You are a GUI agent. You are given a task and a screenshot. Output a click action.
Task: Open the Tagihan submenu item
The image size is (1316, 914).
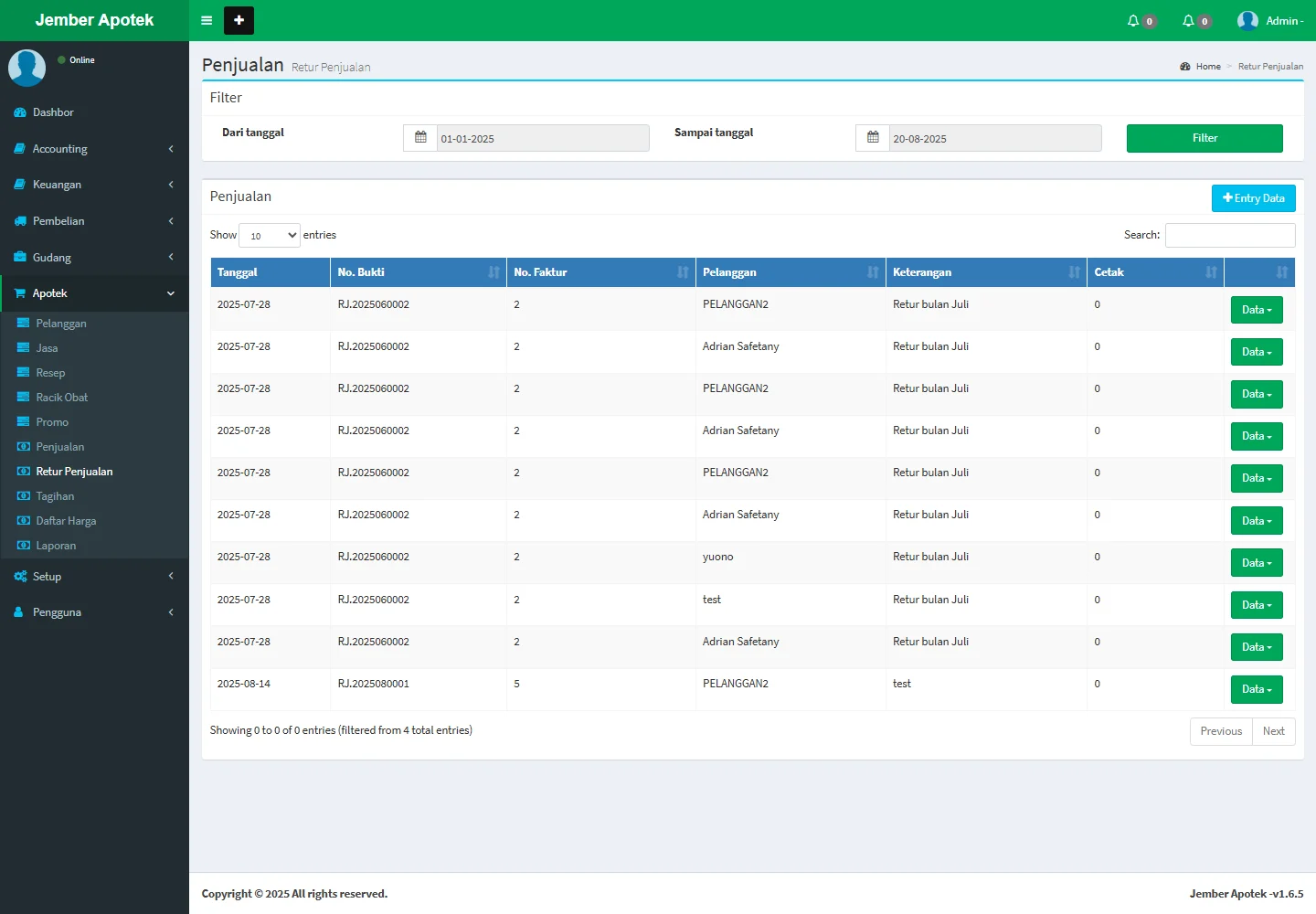tap(55, 496)
